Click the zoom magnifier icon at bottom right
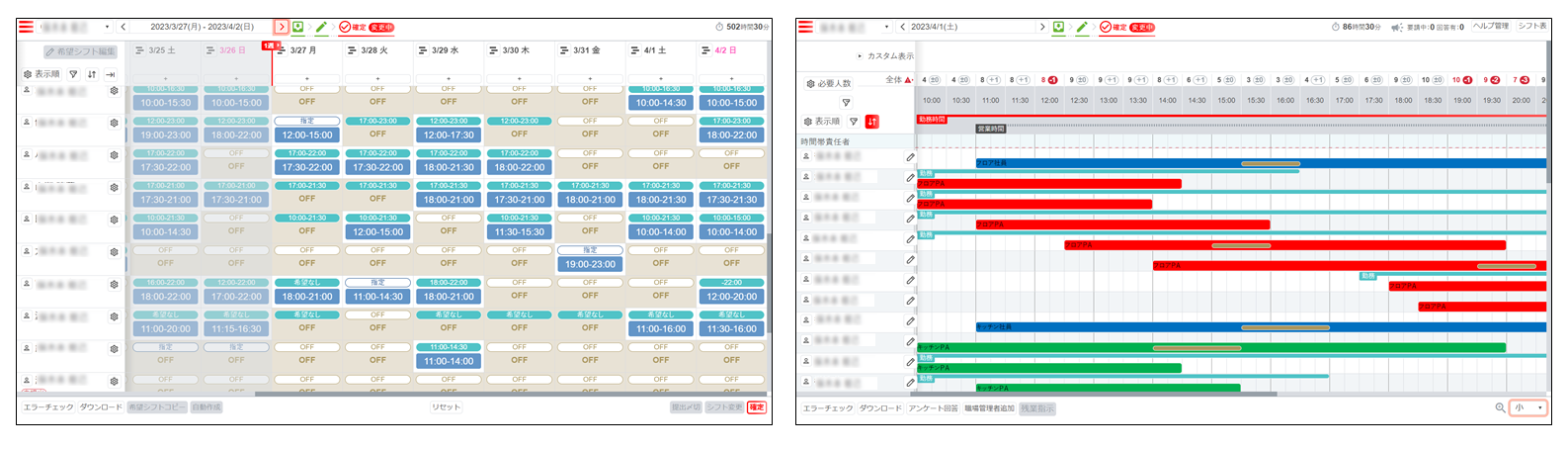1568x449 pixels. pyautogui.click(x=1500, y=407)
